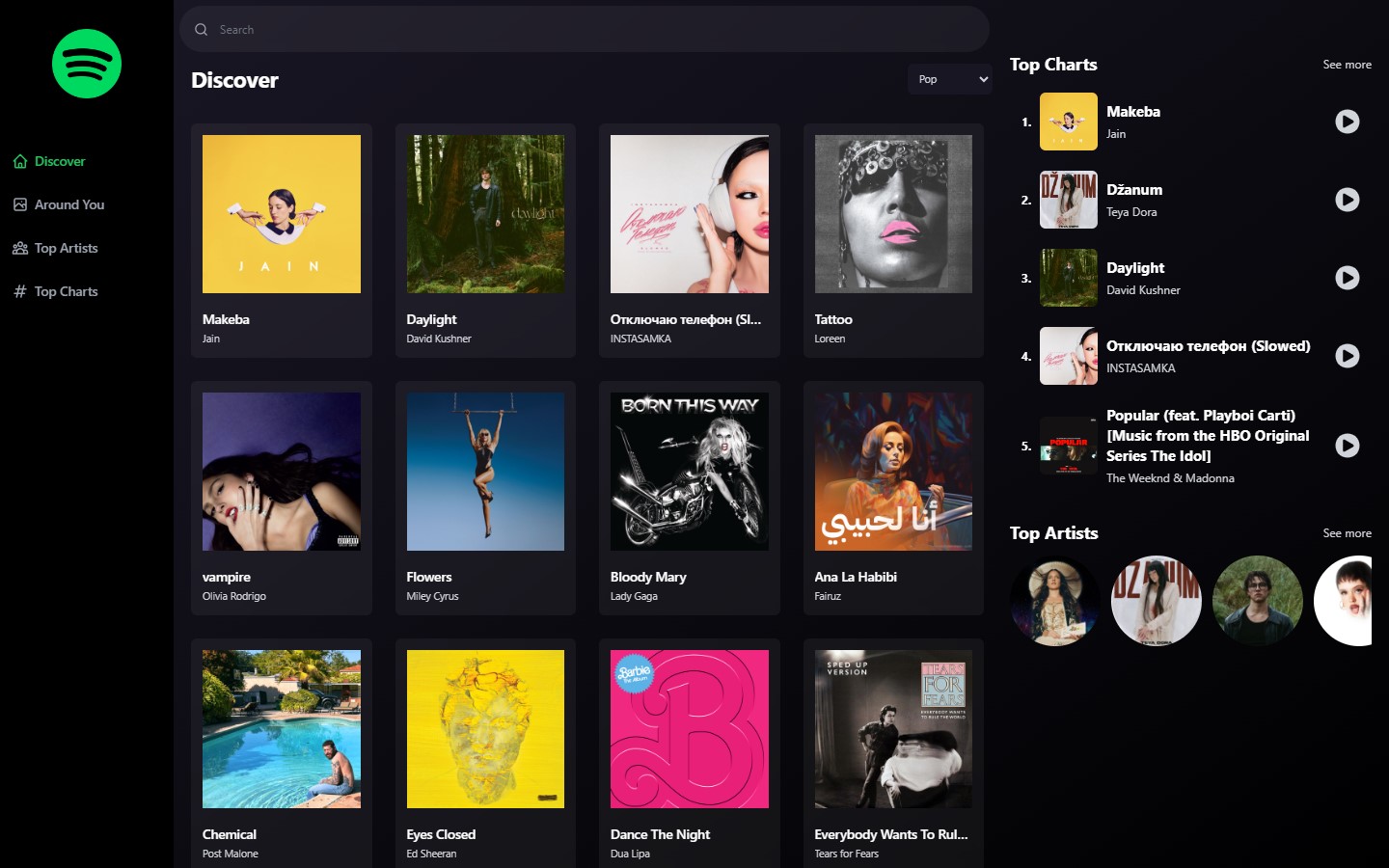Click the search magnifier icon

202,30
